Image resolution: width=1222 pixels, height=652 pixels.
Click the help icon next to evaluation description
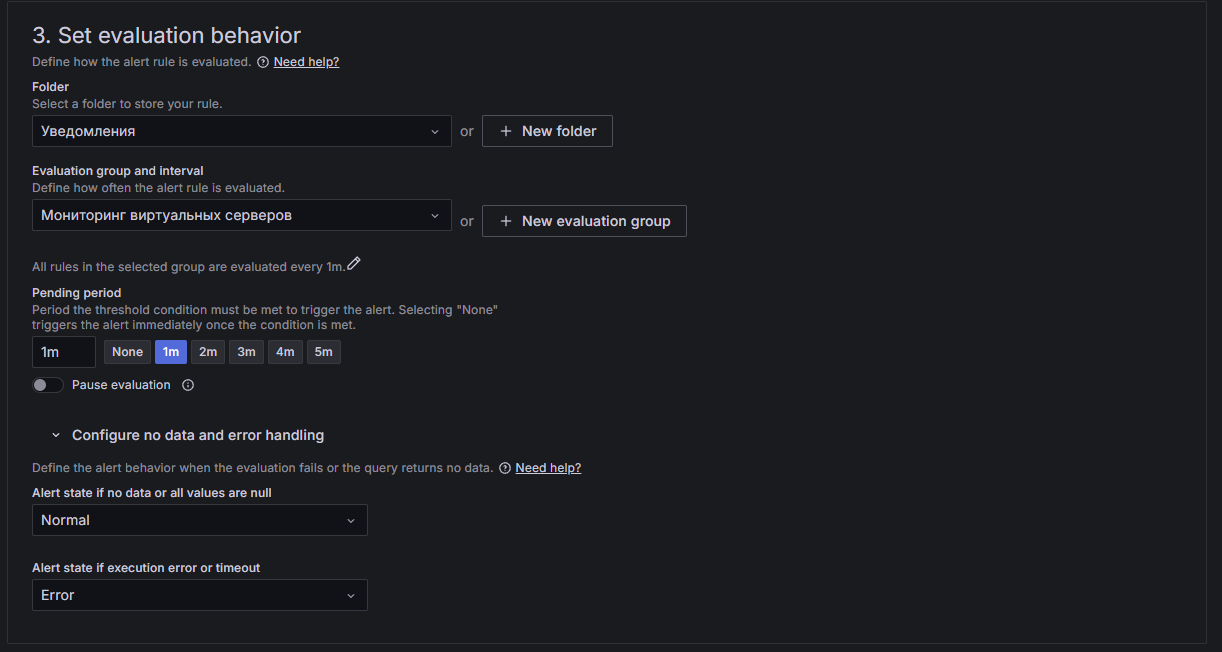[262, 61]
